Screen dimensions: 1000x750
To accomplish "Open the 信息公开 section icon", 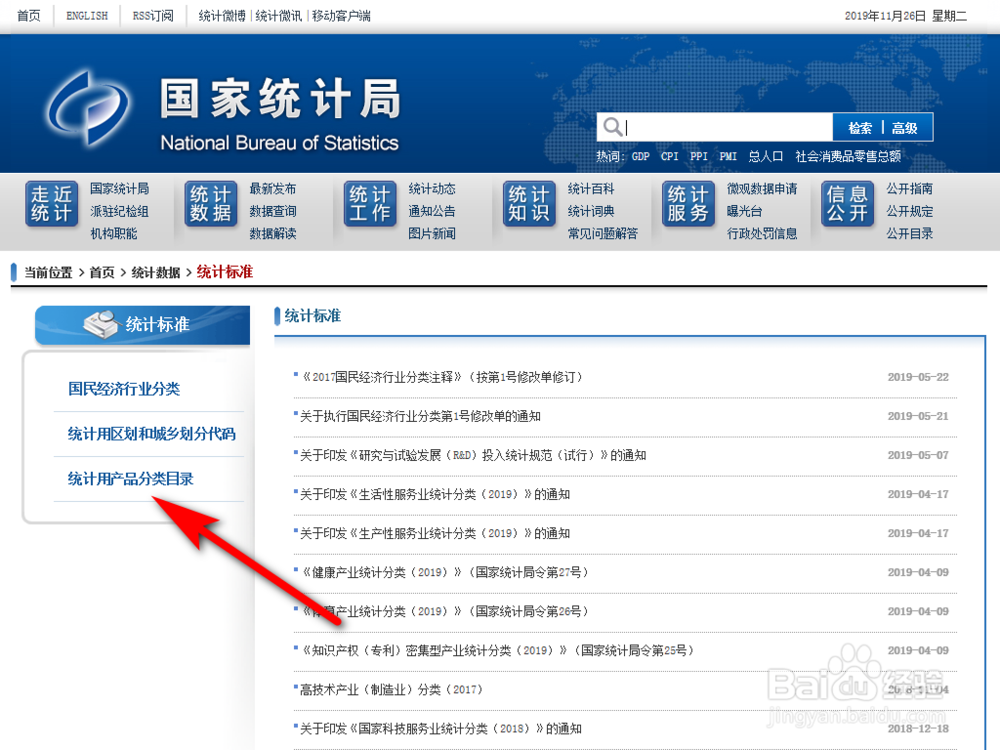I will pyautogui.click(x=846, y=205).
